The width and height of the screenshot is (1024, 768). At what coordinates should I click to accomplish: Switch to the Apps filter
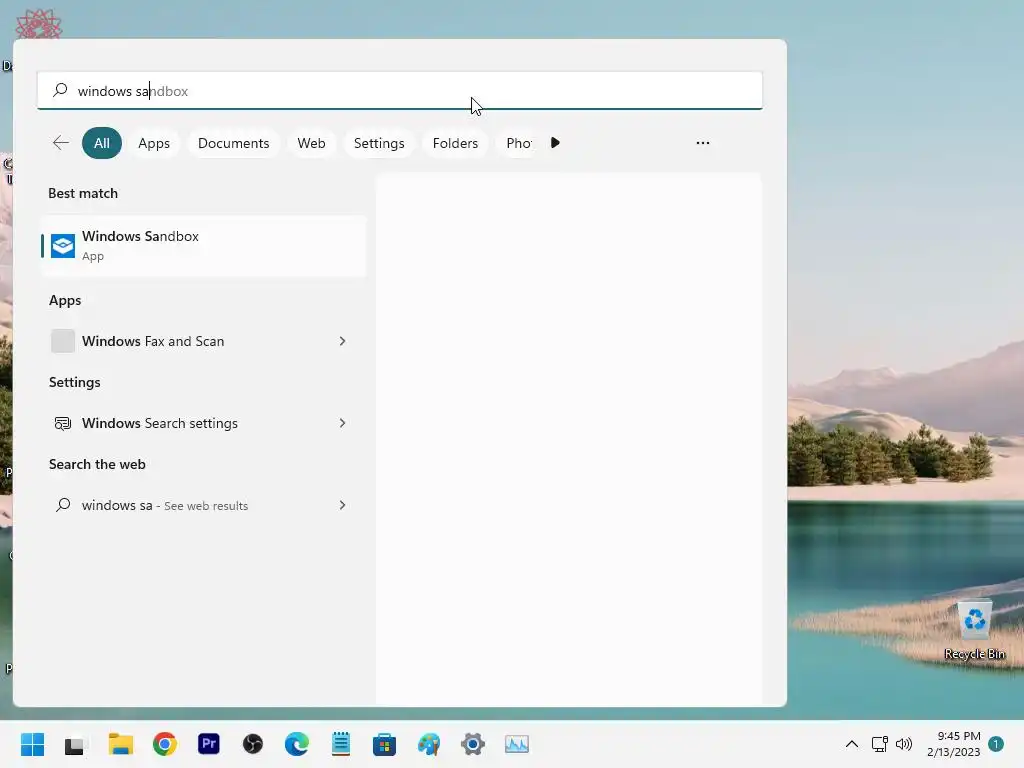click(154, 143)
